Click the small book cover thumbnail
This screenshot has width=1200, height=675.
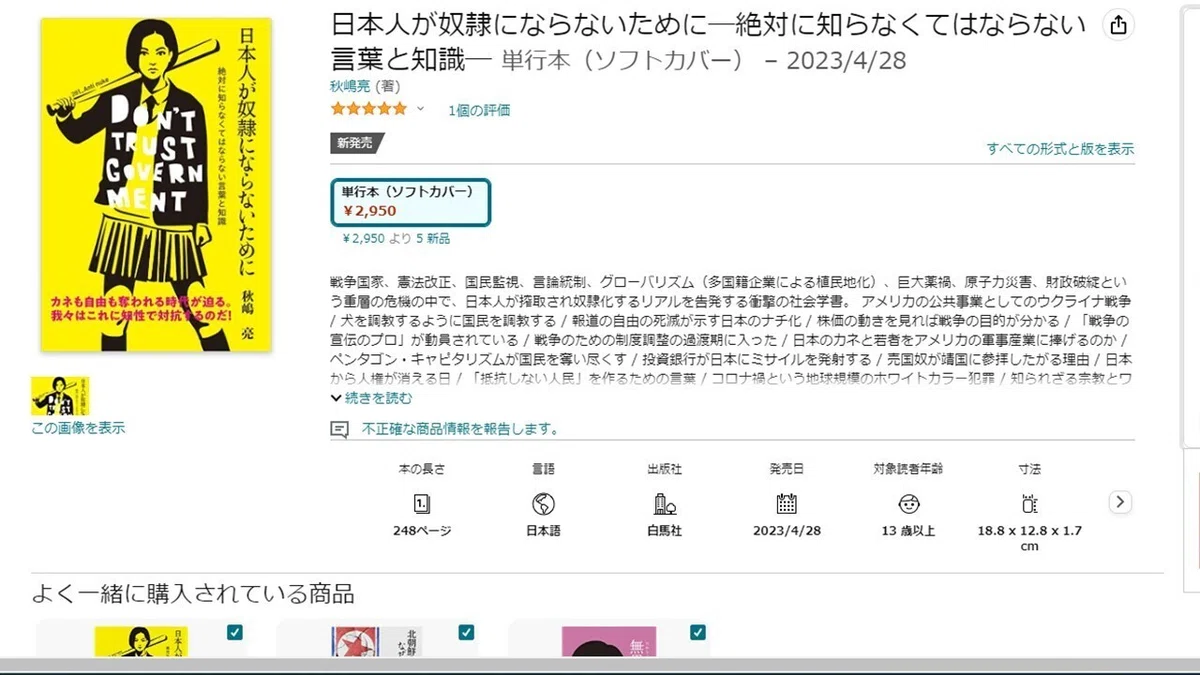point(60,396)
